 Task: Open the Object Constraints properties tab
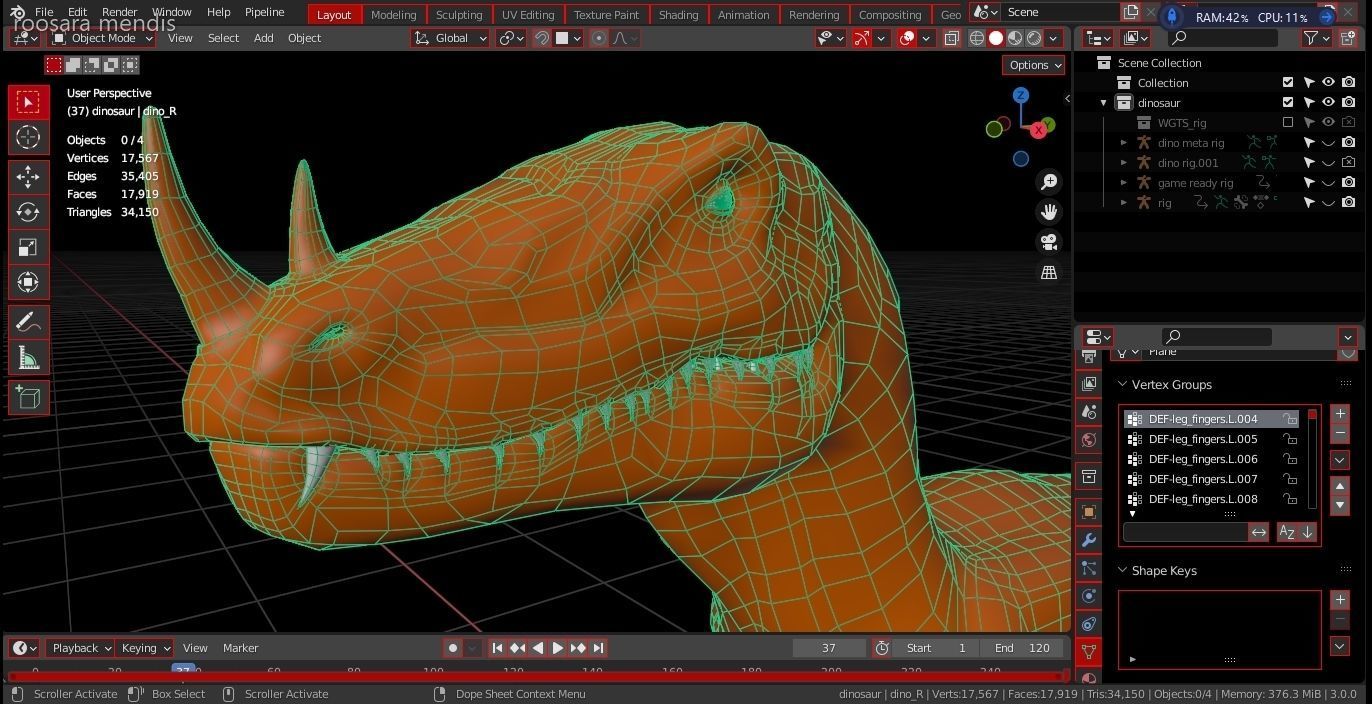(1089, 624)
